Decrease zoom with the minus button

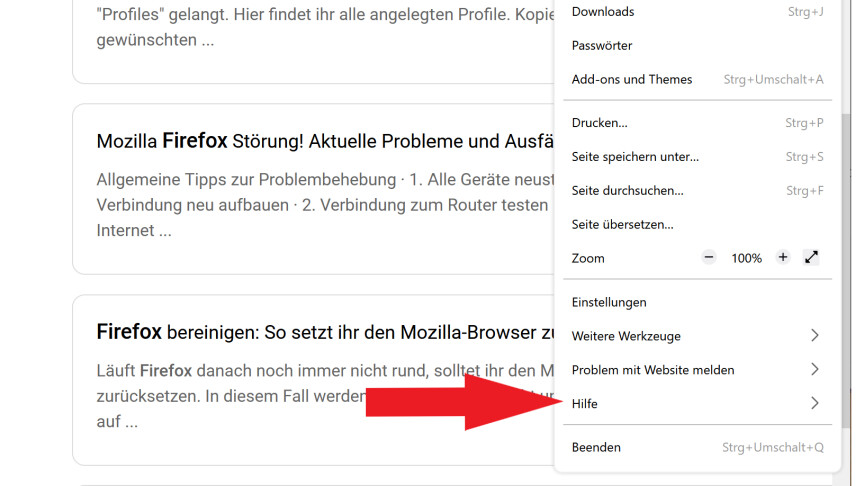coord(709,257)
